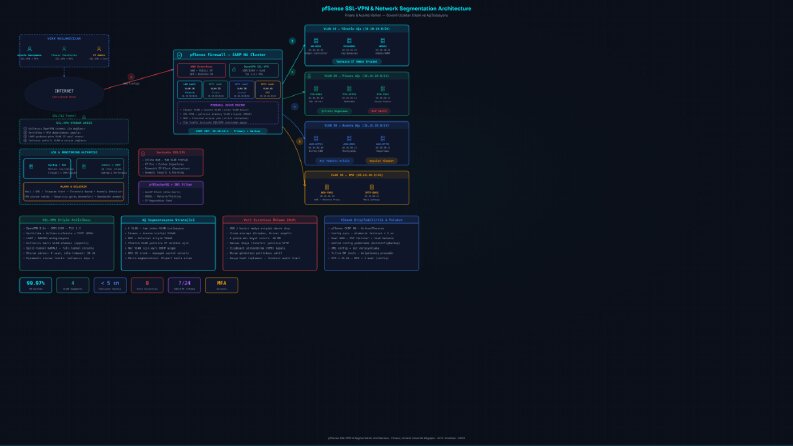Image resolution: width=793 pixels, height=446 pixels.
Task: Click the VLAN 30 box header
Action: click(357, 125)
